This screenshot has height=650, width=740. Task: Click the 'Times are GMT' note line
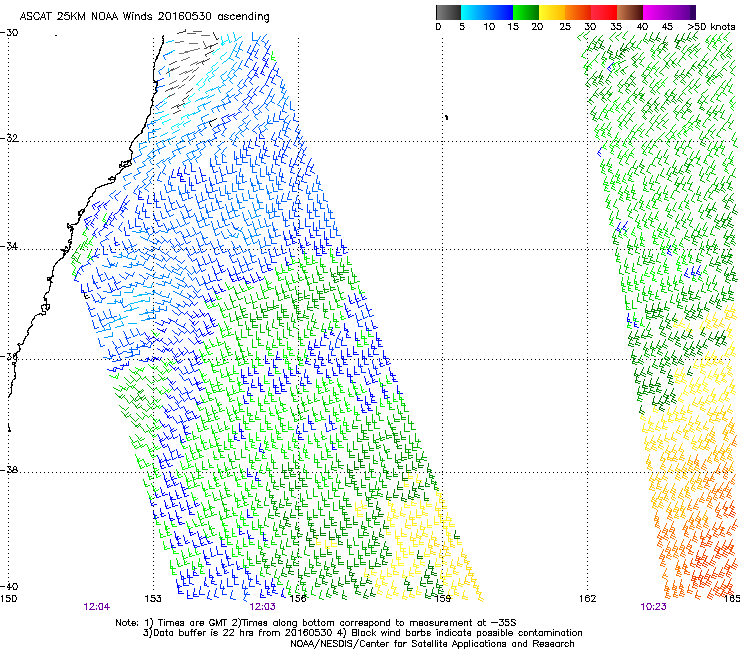coord(316,623)
